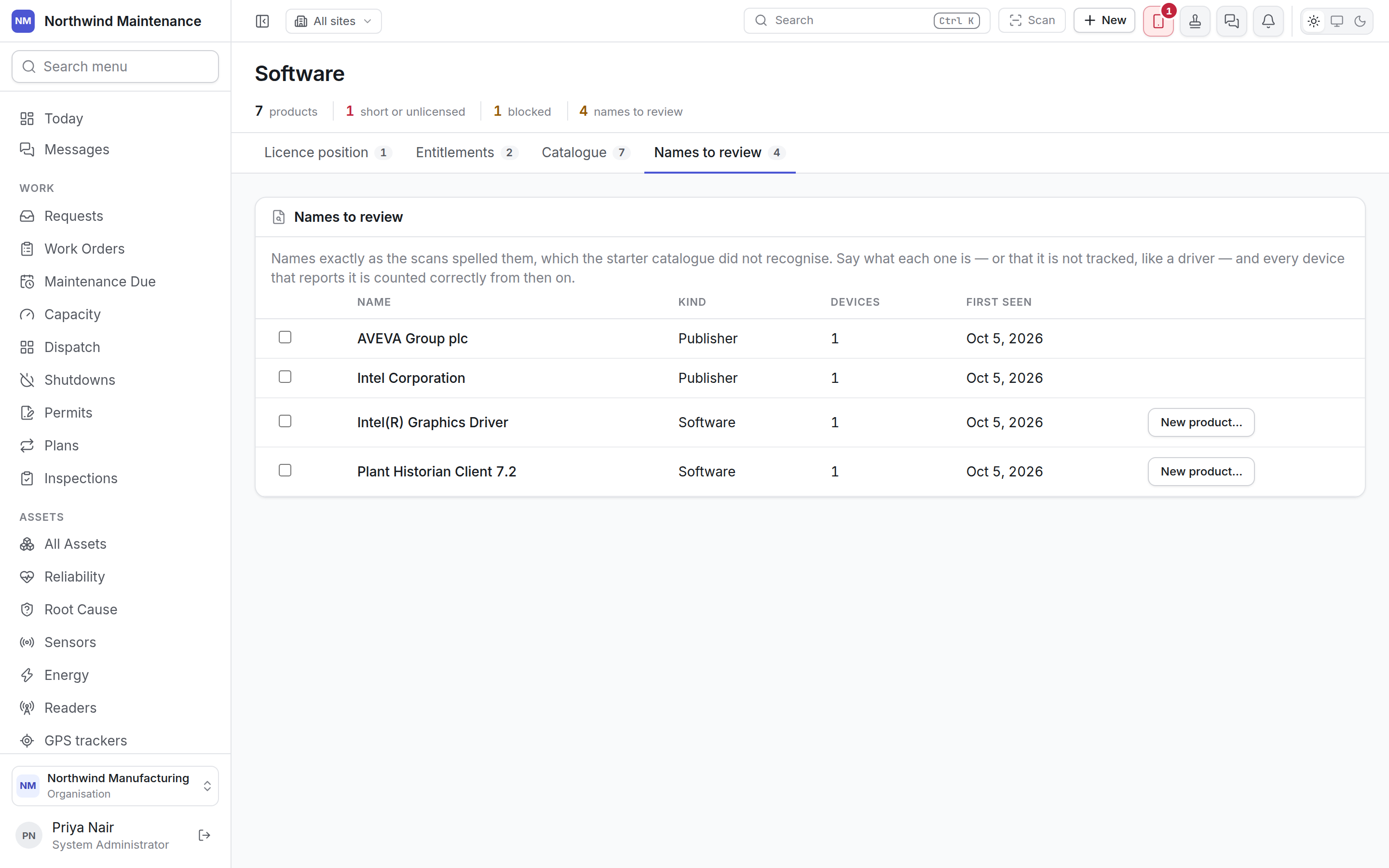Open the Capacity page
1389x868 pixels.
pyautogui.click(x=115, y=314)
